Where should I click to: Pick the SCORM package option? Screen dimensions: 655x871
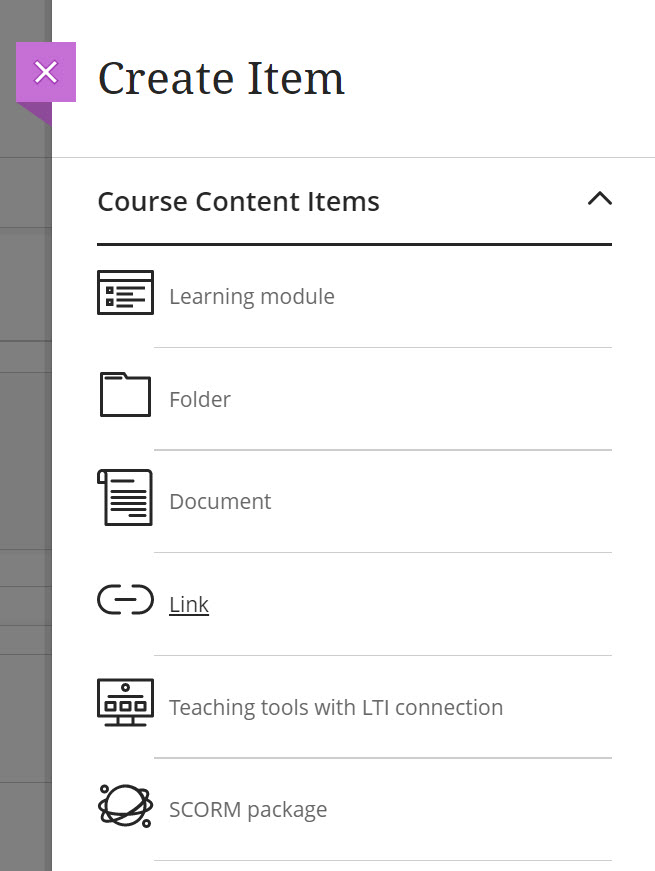[248, 810]
